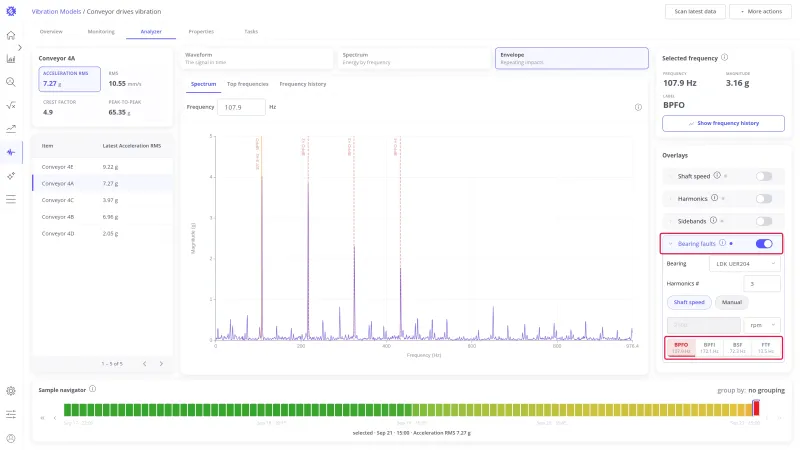Screen dimensions: 800x450
Task: Click the chart info icon near frequency field
Action: (x=638, y=107)
